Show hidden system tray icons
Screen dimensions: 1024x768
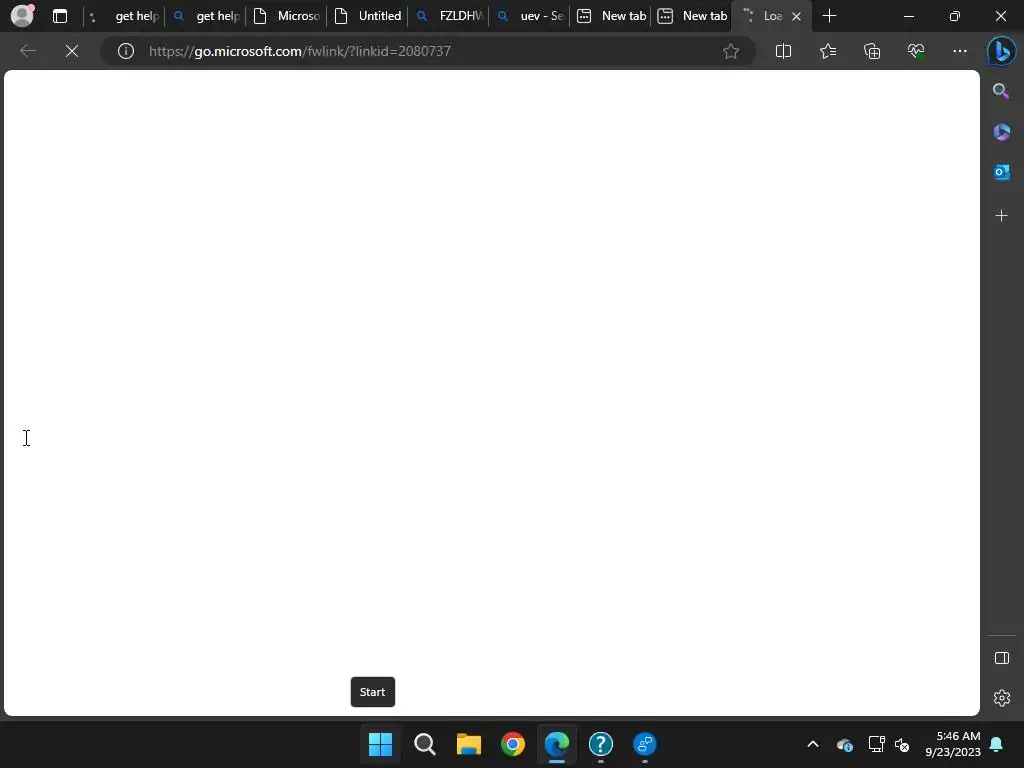tap(812, 744)
